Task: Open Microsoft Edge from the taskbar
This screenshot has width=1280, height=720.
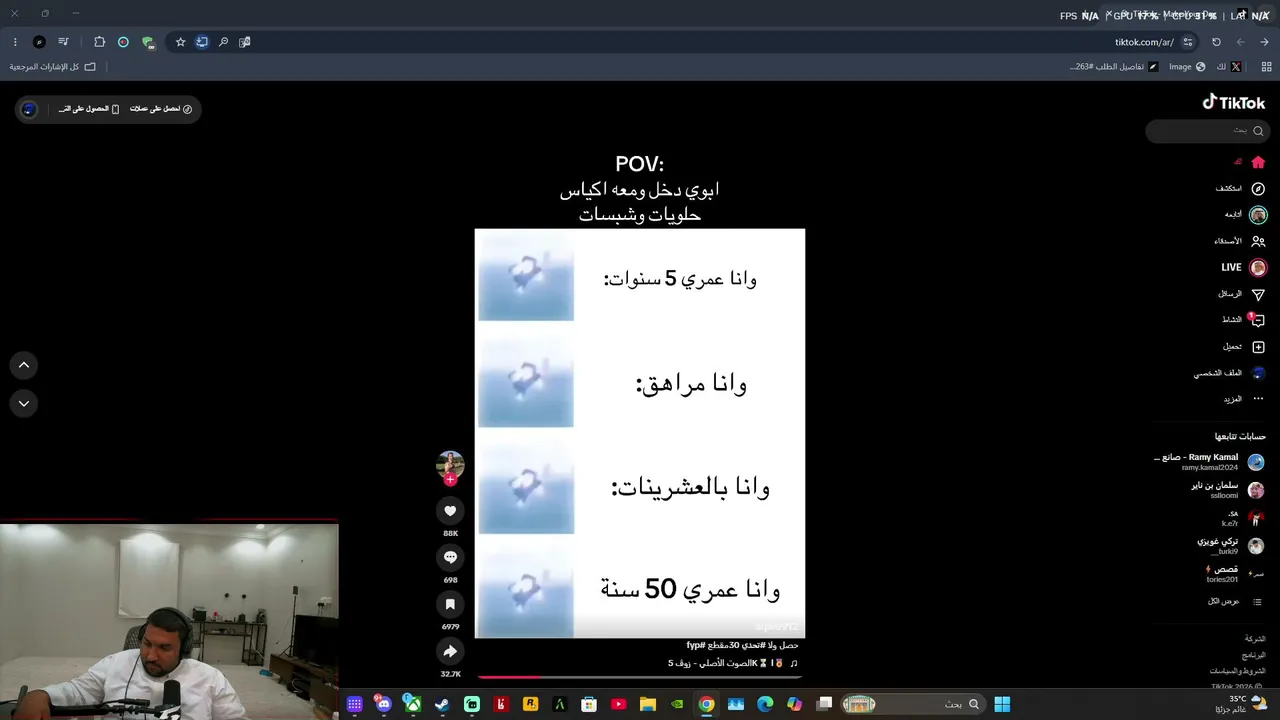Action: 766,704
